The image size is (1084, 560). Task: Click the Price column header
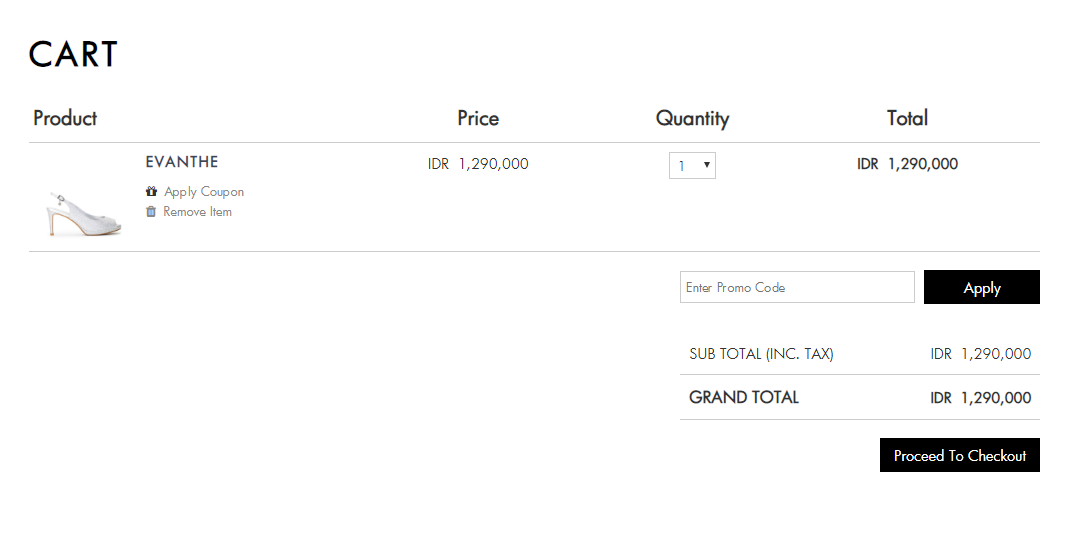(478, 118)
